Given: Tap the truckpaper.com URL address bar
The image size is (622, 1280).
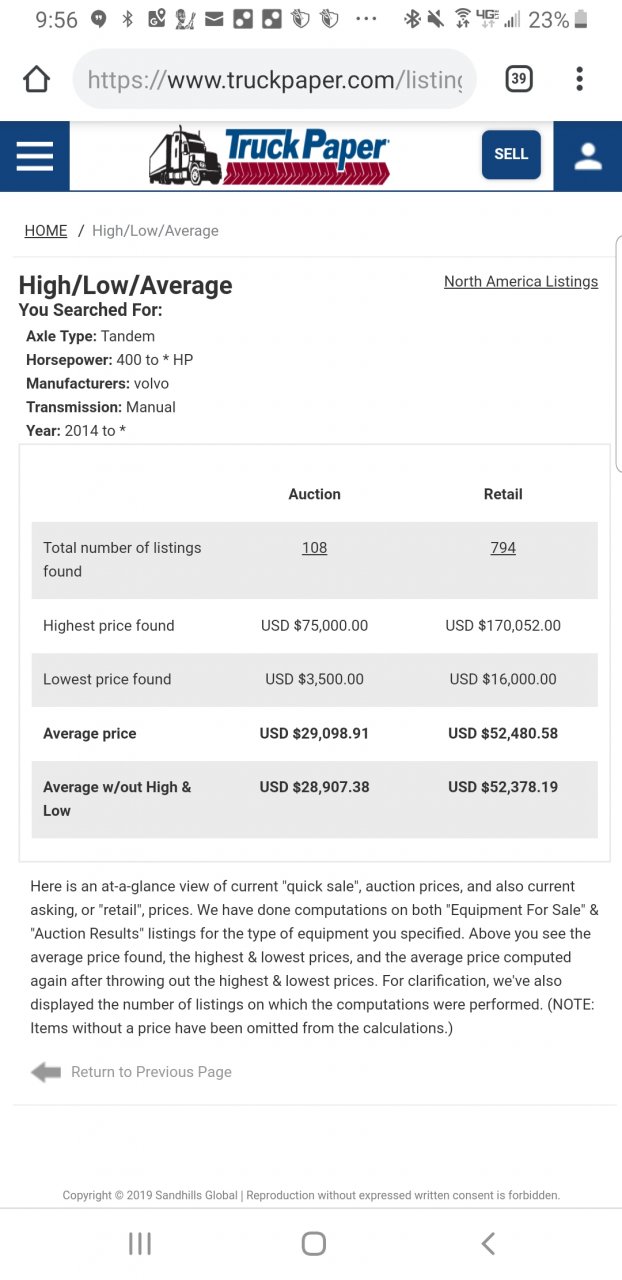Looking at the screenshot, I should (274, 79).
